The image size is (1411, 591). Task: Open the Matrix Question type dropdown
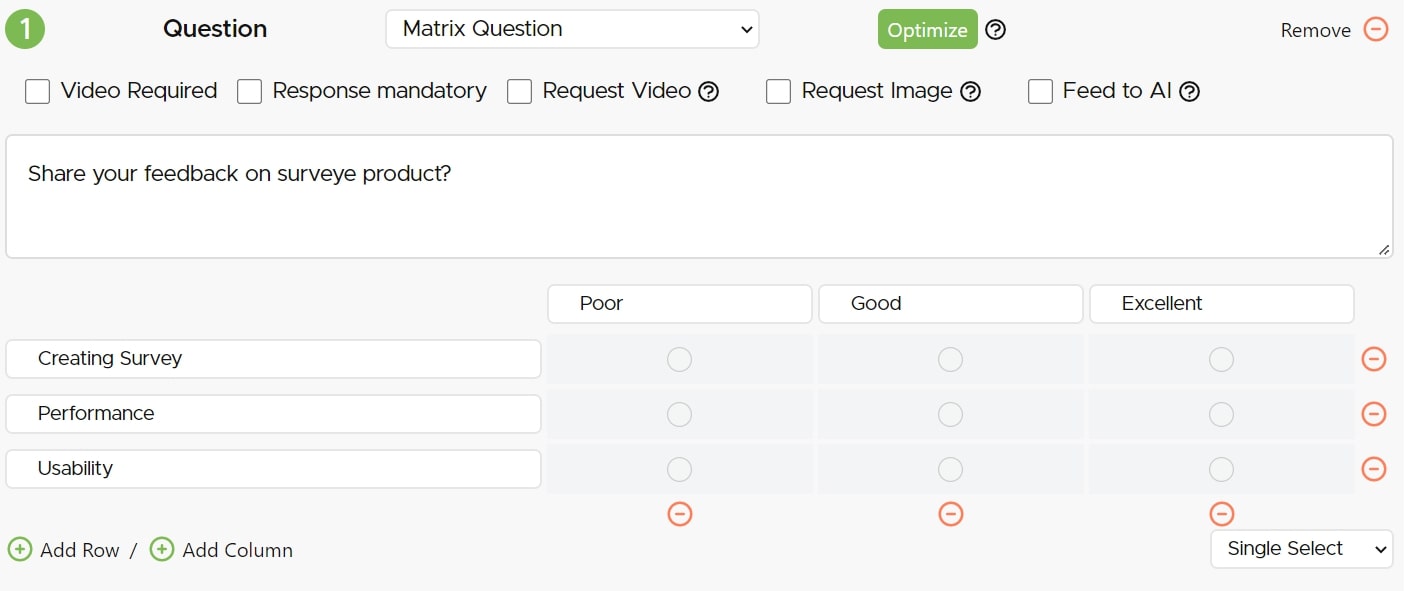(572, 29)
